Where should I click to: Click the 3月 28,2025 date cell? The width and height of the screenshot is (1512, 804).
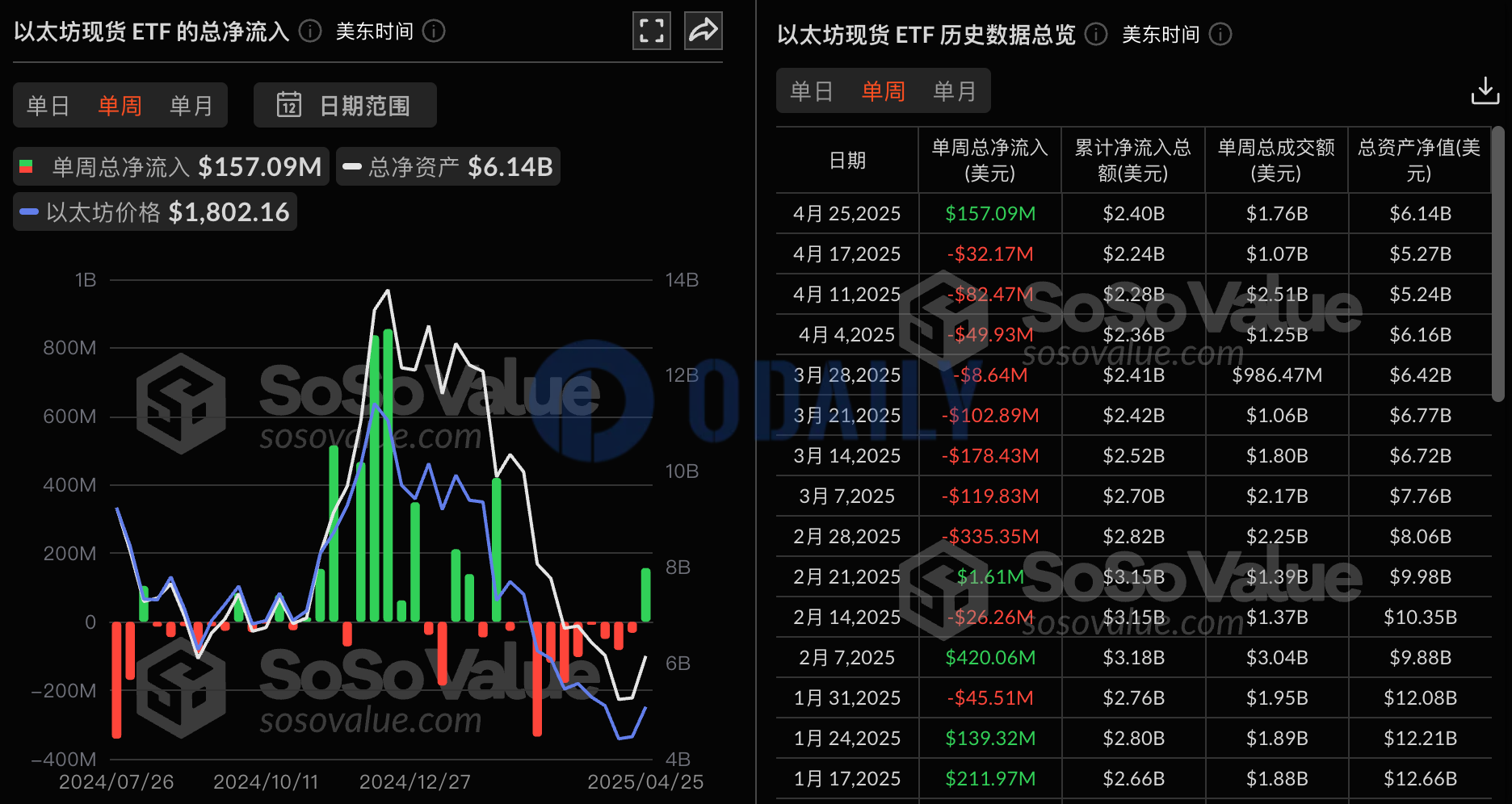tap(847, 375)
